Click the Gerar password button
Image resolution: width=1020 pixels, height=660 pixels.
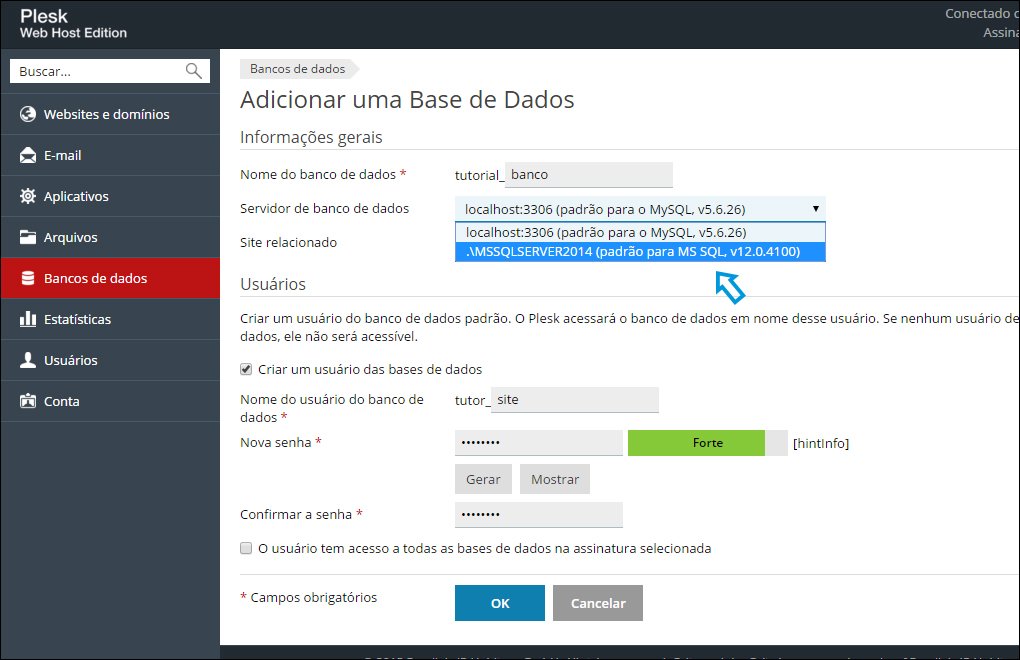click(x=483, y=479)
